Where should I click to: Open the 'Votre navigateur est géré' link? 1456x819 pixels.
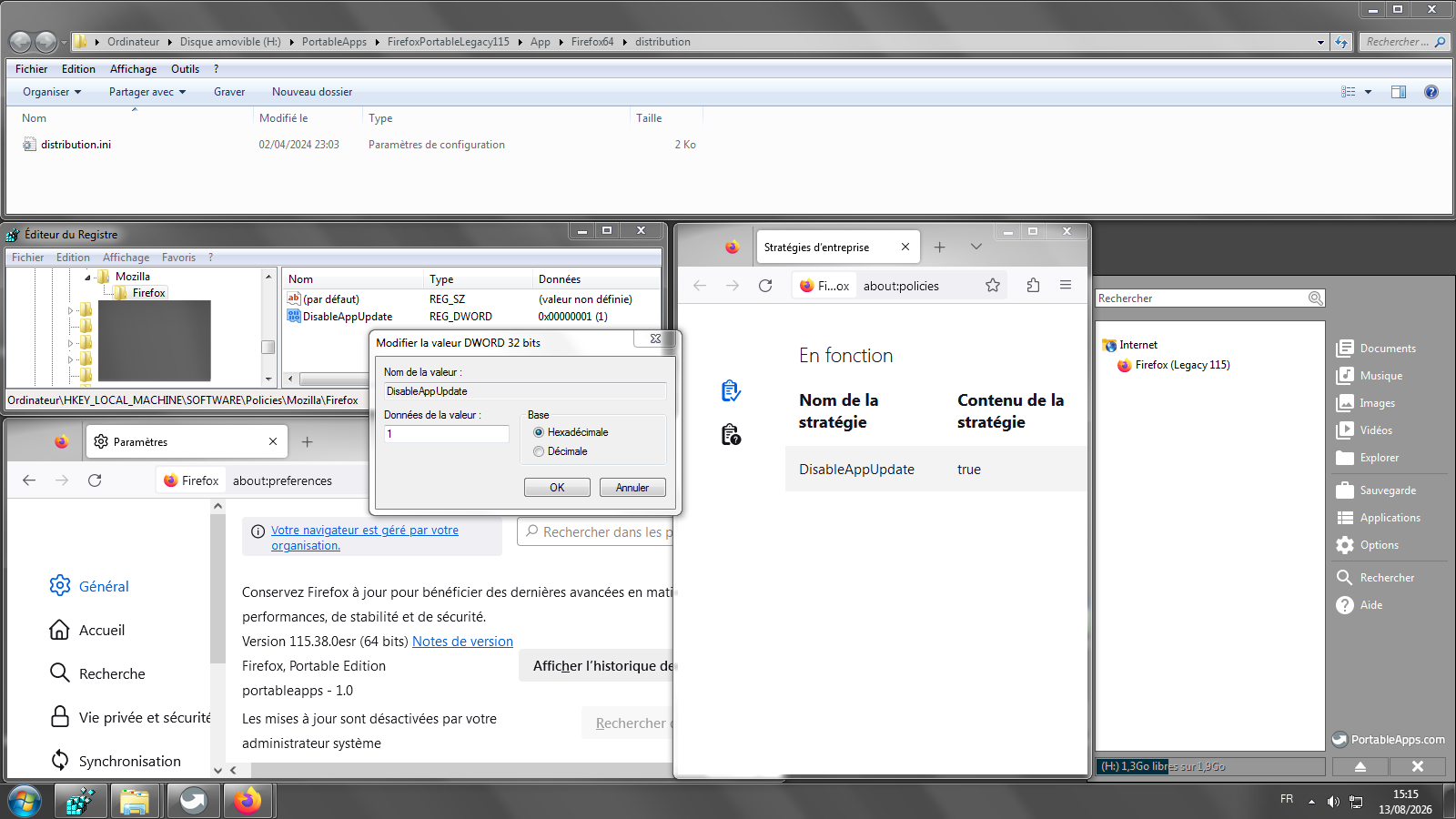[x=365, y=538]
